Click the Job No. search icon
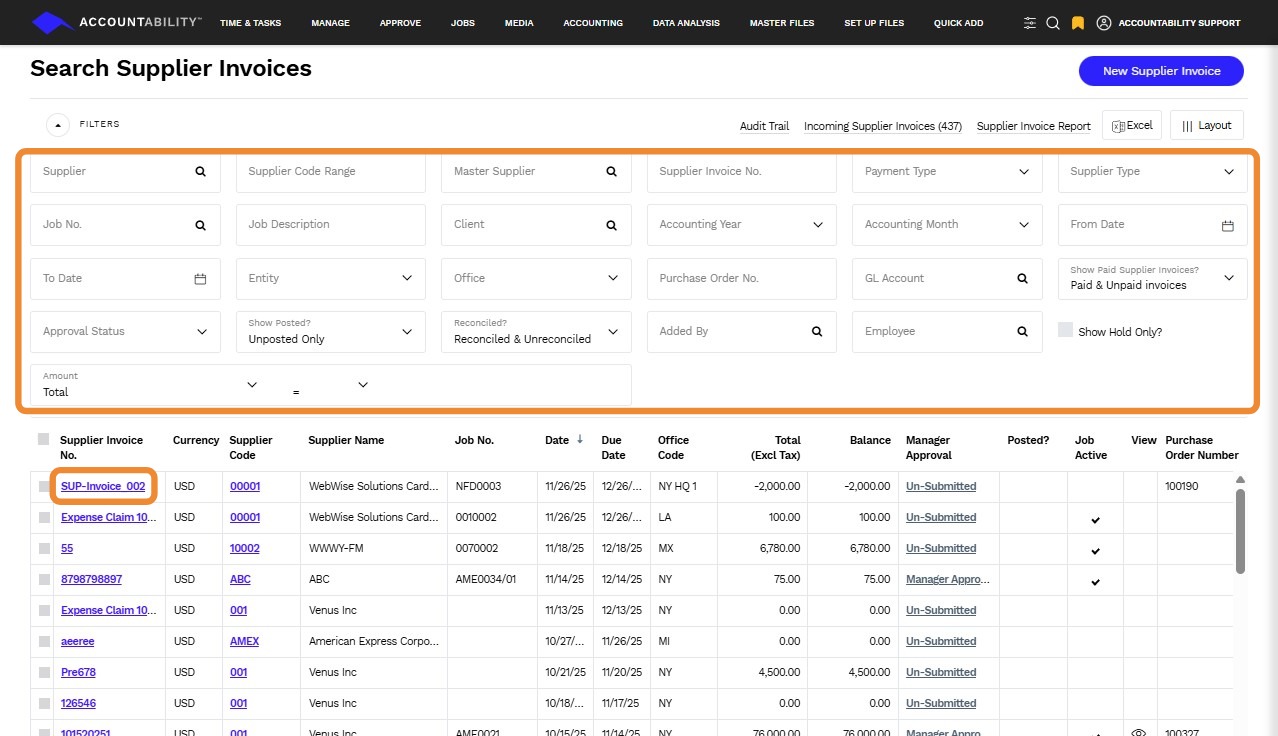This screenshot has height=736, width=1278. tap(201, 225)
